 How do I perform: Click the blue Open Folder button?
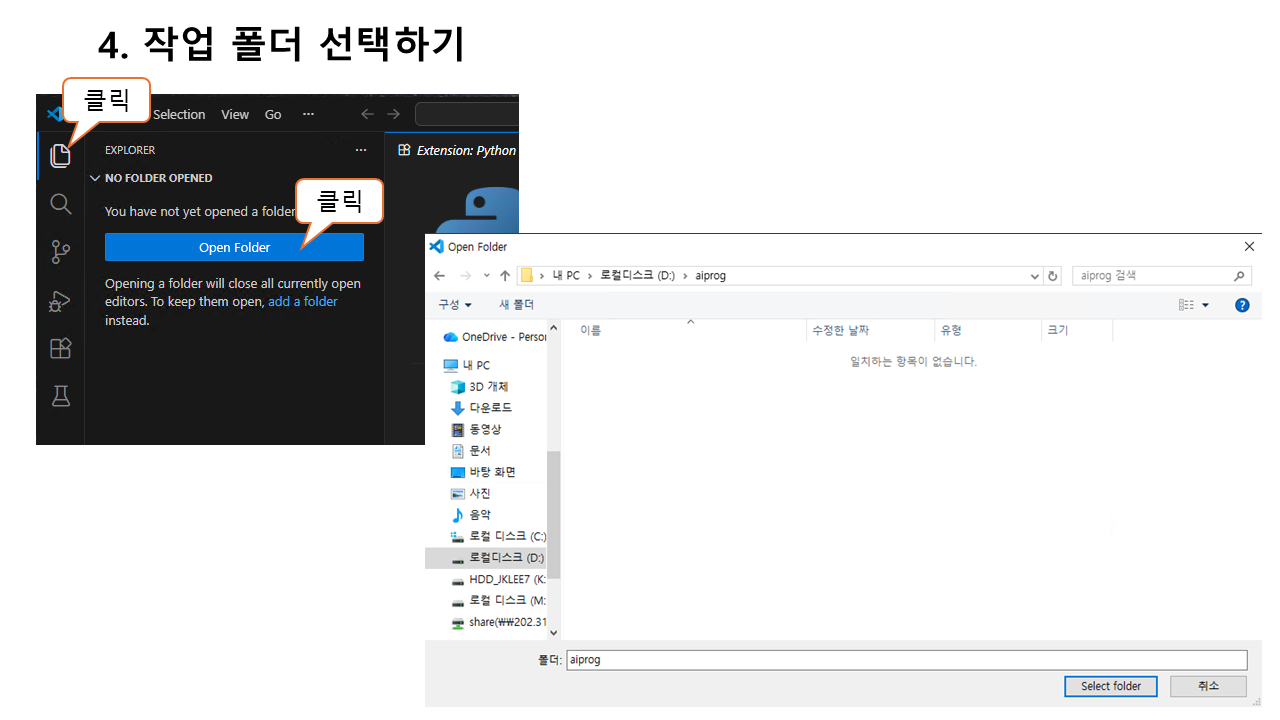coord(234,247)
